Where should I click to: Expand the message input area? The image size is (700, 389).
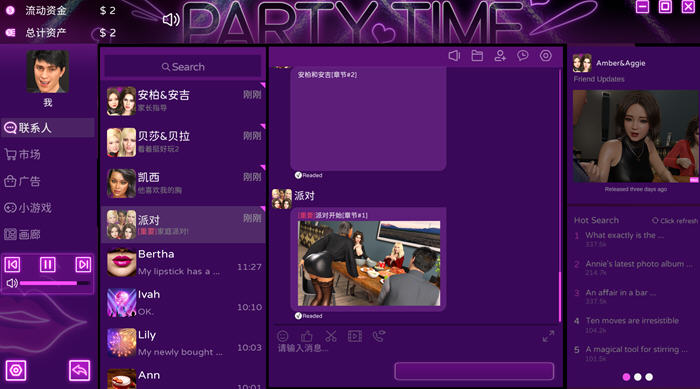click(548, 336)
